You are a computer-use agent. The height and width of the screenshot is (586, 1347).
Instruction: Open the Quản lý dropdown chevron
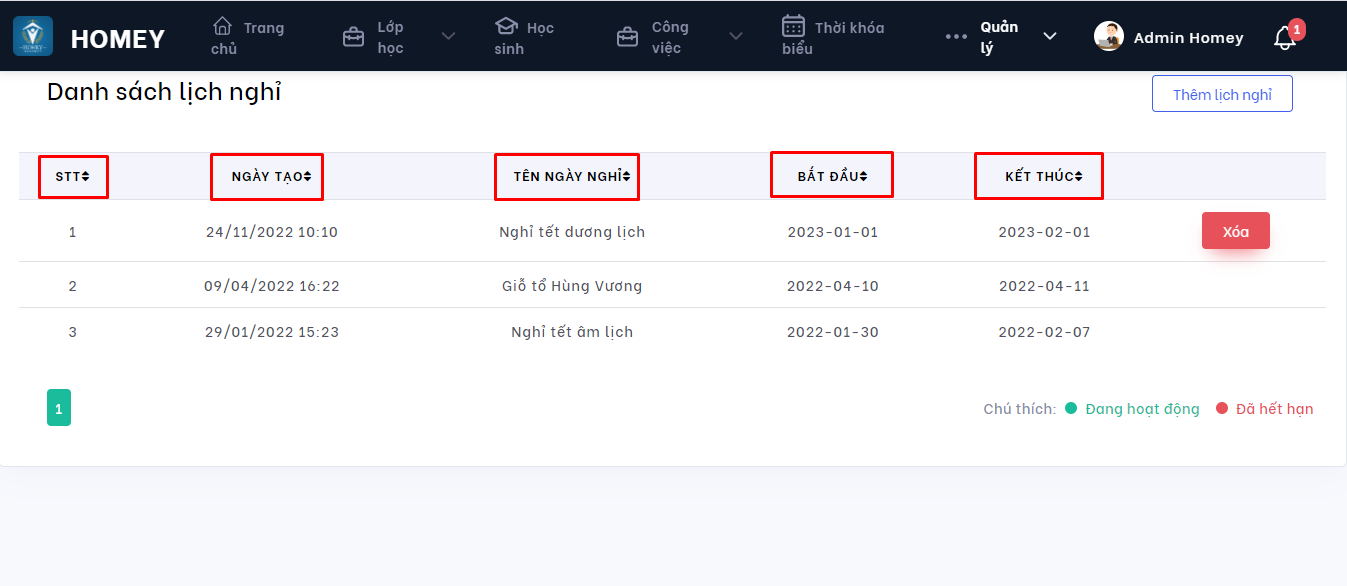pos(1050,37)
